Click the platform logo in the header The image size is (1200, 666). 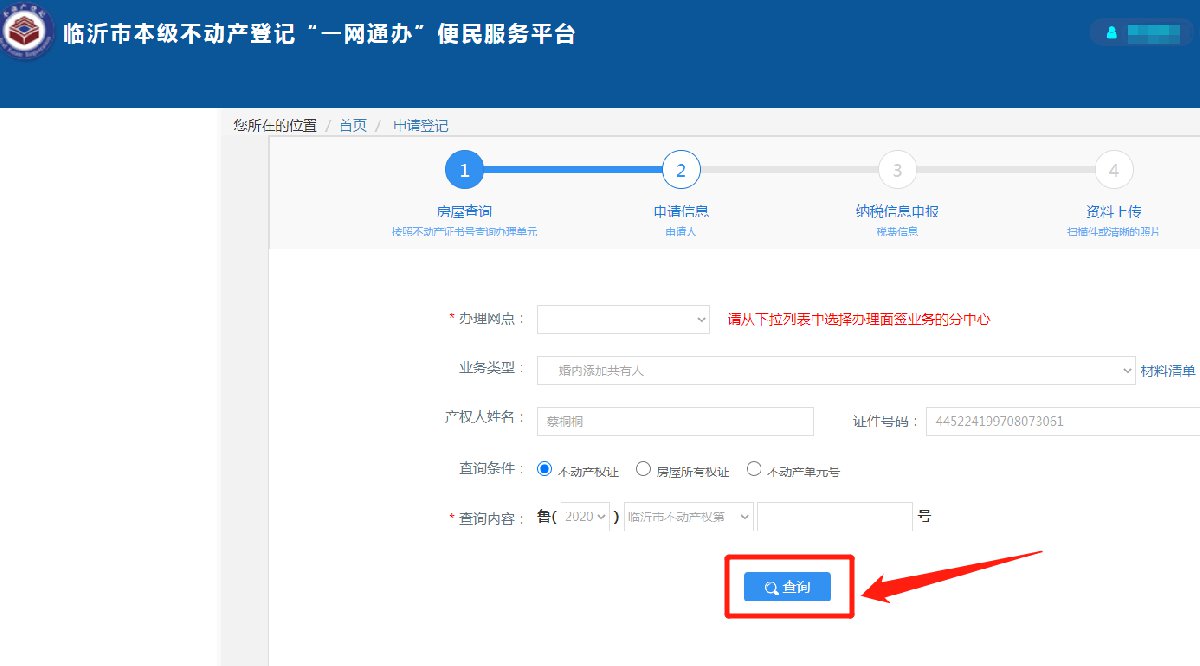pos(27,33)
